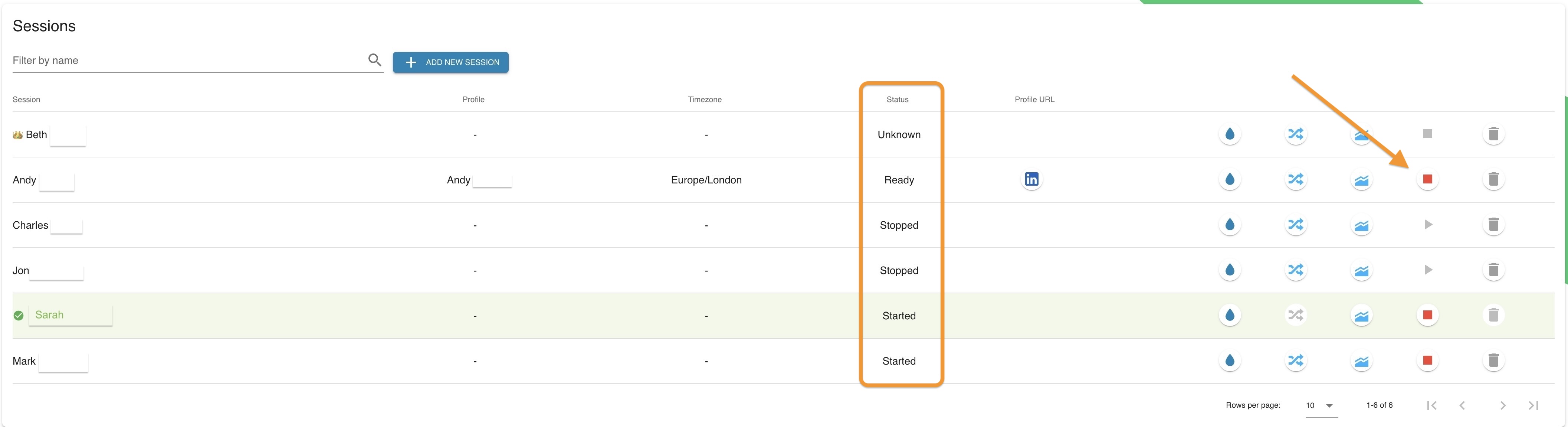Click the water drop icon in Sarah's row
Image resolution: width=1568 pixels, height=427 pixels.
[1230, 316]
